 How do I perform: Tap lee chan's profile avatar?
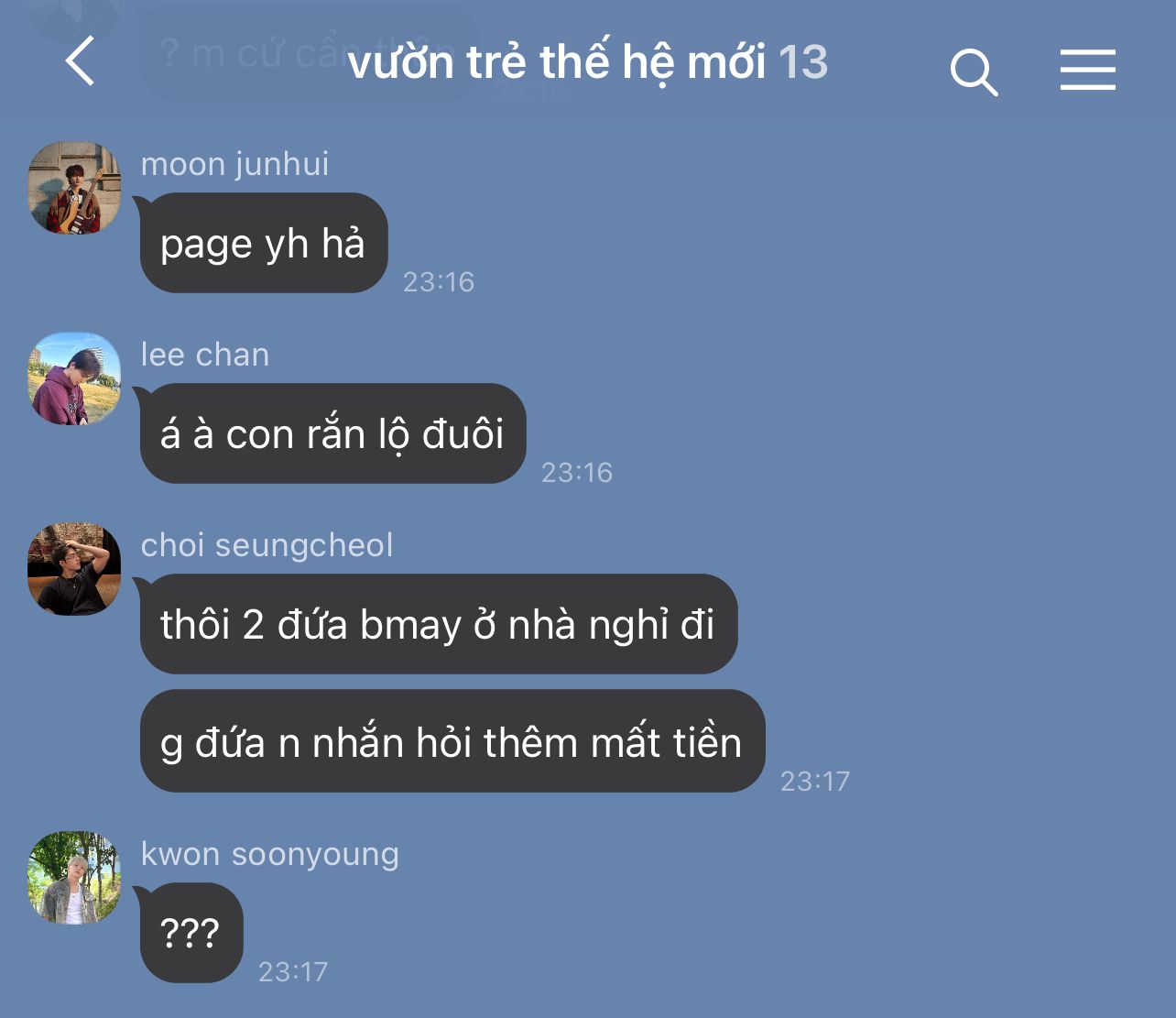point(74,378)
